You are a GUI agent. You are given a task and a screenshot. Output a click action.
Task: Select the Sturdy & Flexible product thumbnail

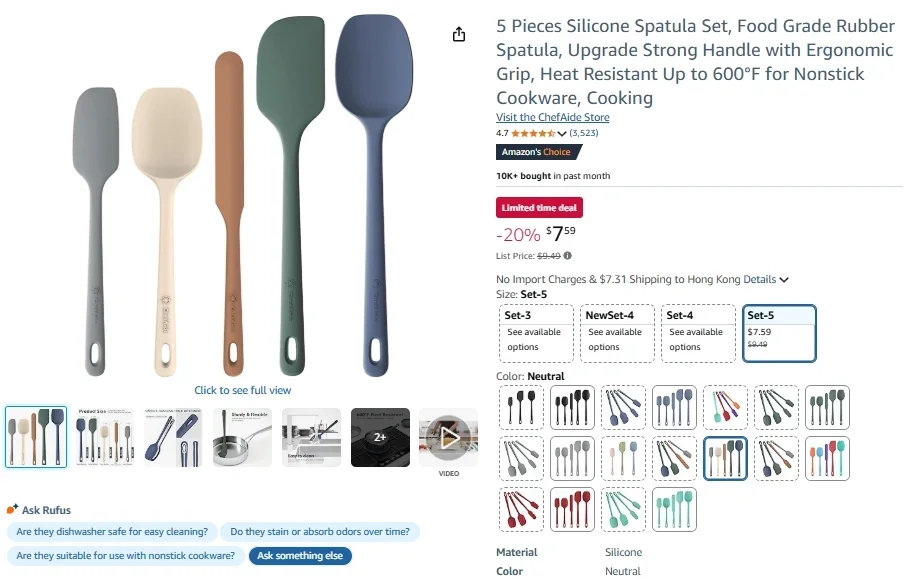click(243, 437)
